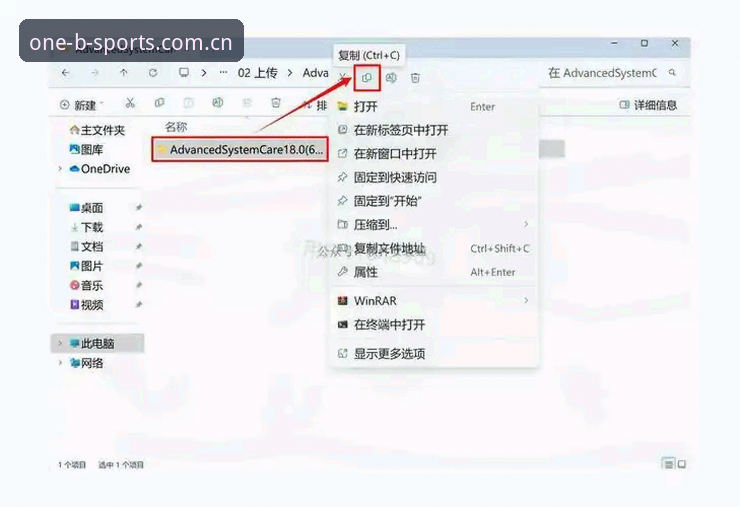Click the toolbar Rename icon
The image size is (740, 507).
218,103
